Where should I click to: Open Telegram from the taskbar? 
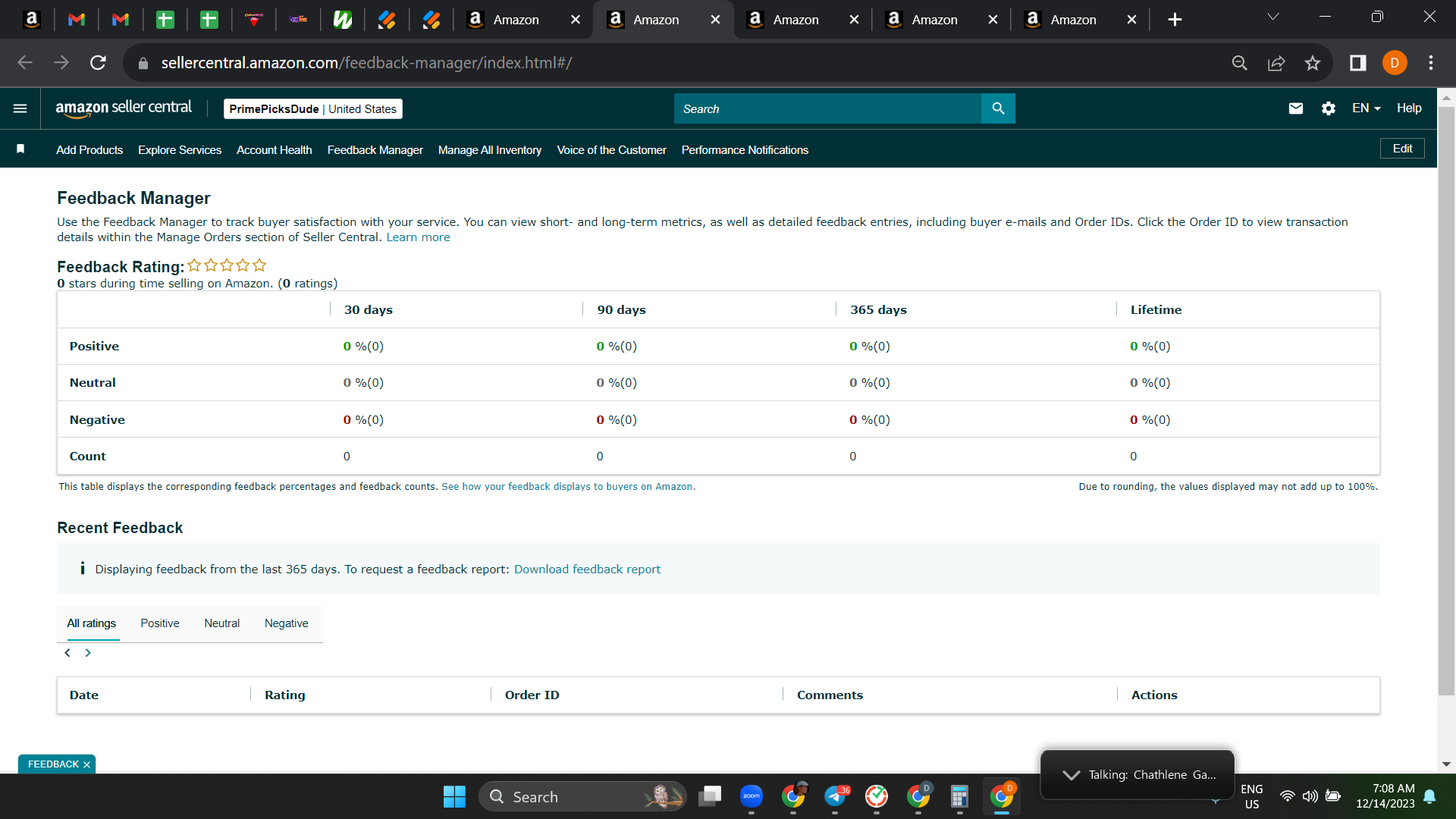tap(835, 796)
